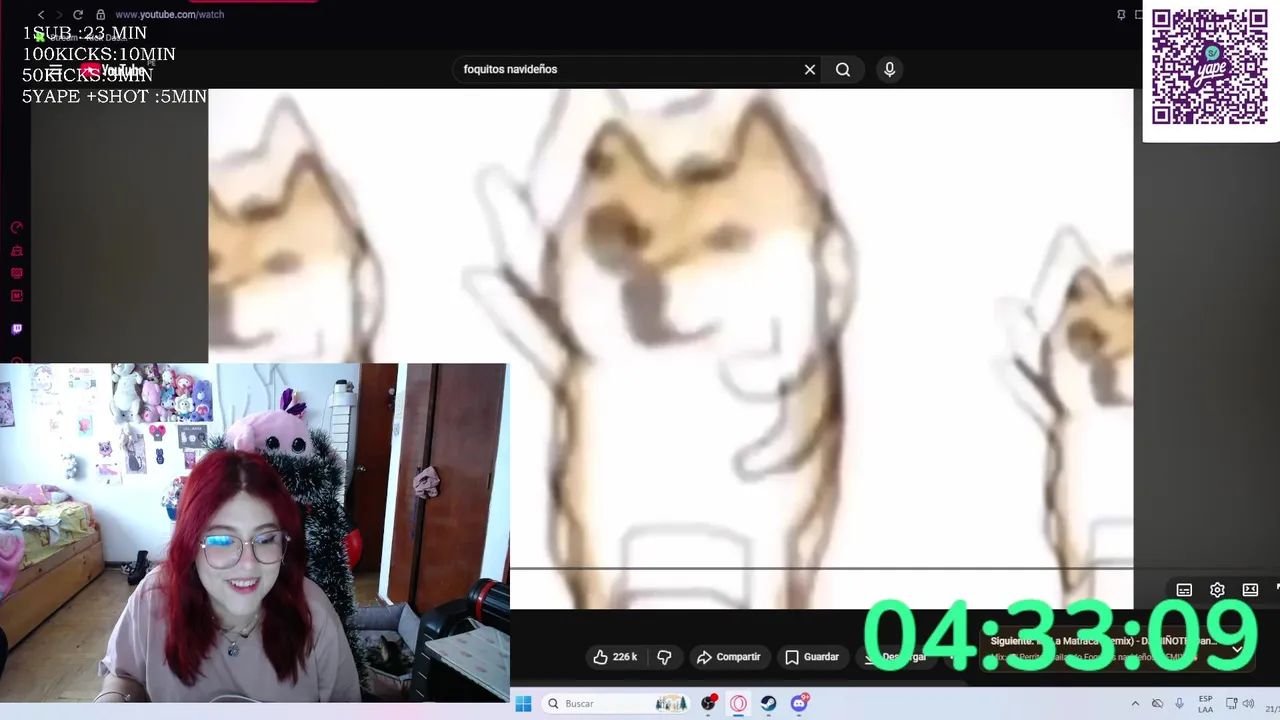1280x720 pixels.
Task: Expand the Siguiente queue chevron
Action: point(1237,649)
